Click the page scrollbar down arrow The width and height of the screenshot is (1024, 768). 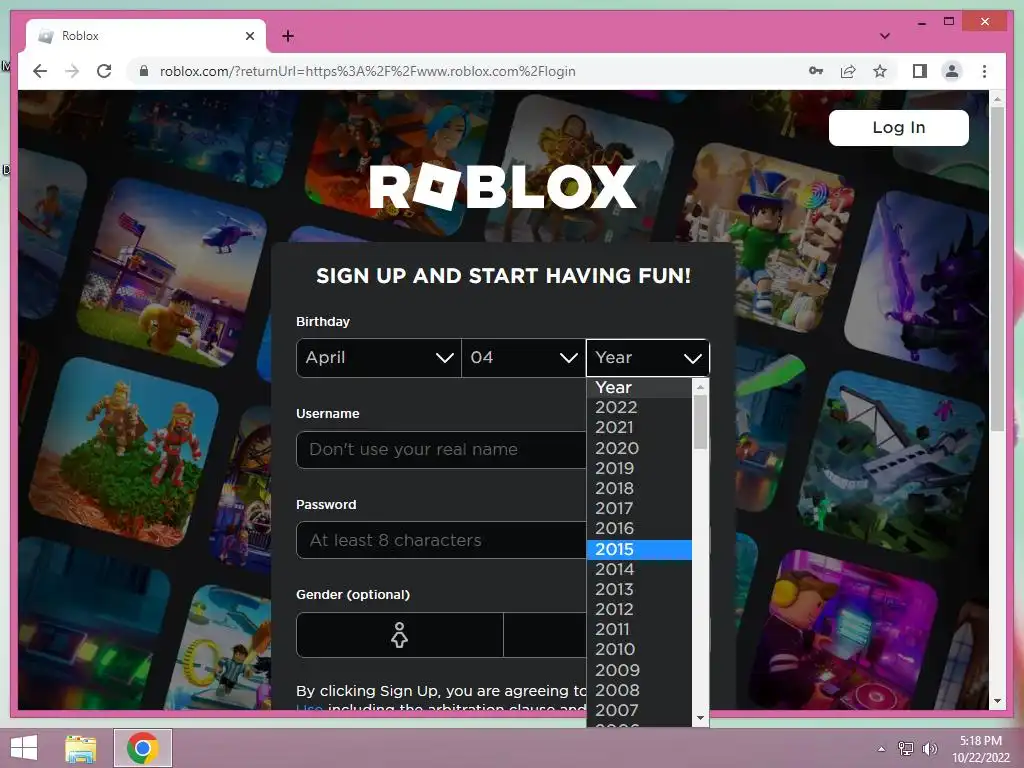pos(997,701)
